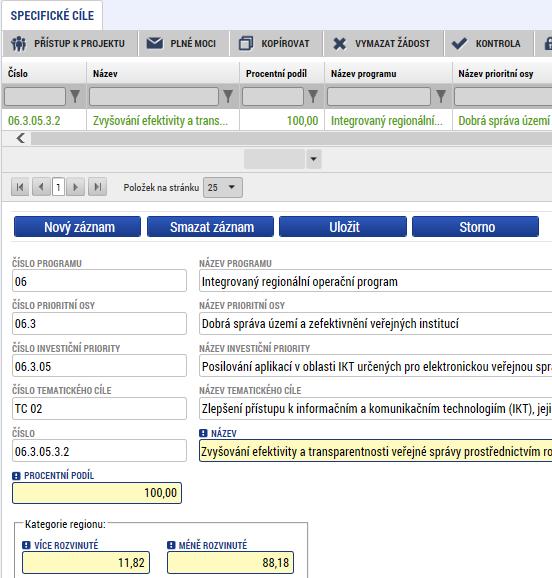Image resolution: width=552 pixels, height=578 pixels.
Task: Click the Číslo field 06.3.05.3.2
Action: click(x=99, y=451)
